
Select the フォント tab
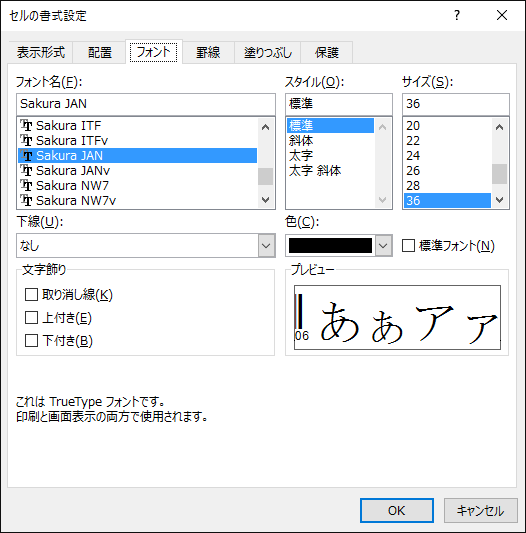(x=154, y=52)
